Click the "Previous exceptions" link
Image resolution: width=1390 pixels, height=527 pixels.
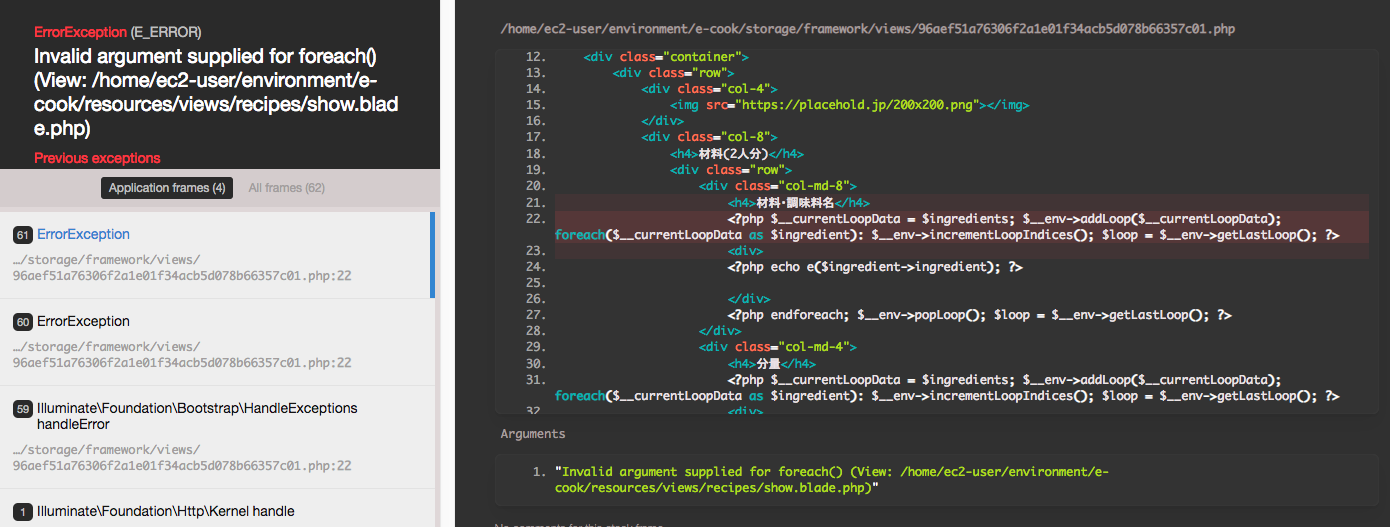coord(97,158)
